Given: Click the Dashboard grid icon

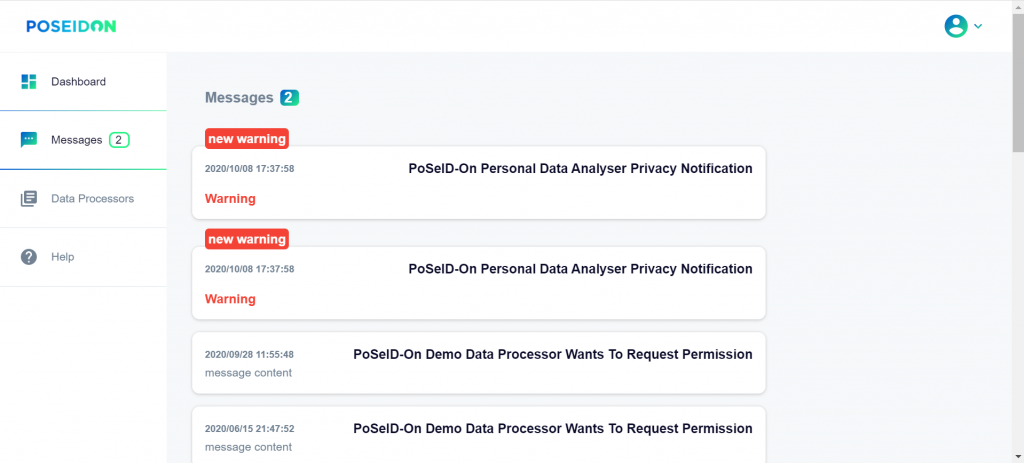Looking at the screenshot, I should [29, 82].
